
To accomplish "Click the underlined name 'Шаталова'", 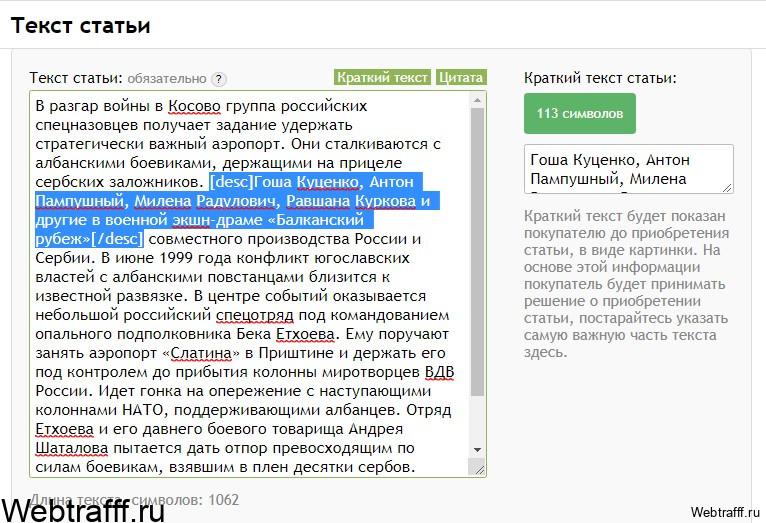I will tap(71, 448).
